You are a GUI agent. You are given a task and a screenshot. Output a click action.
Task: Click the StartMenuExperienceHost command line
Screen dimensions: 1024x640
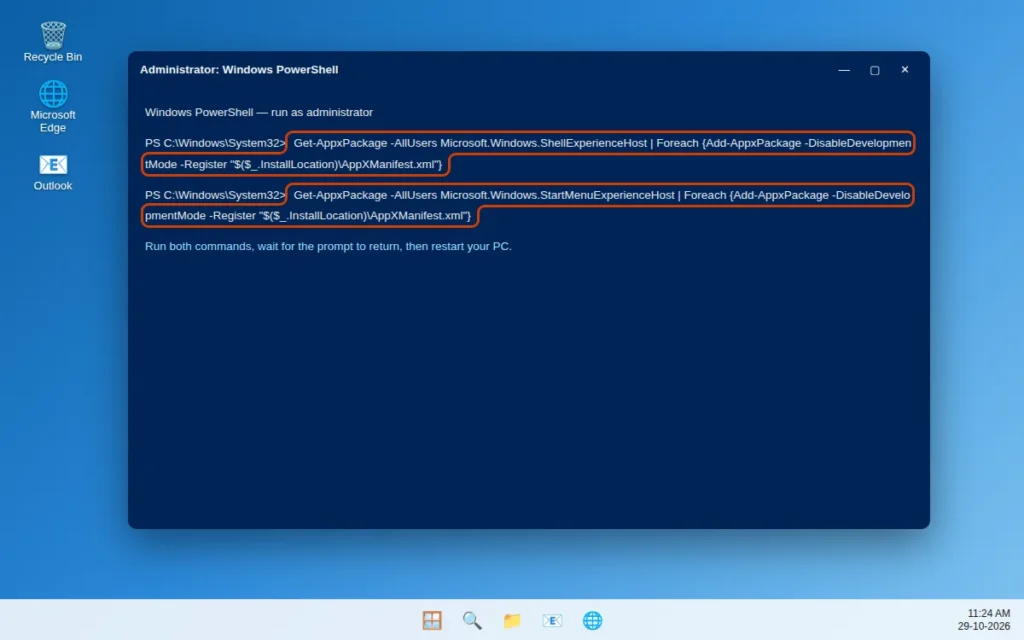[x=601, y=195]
